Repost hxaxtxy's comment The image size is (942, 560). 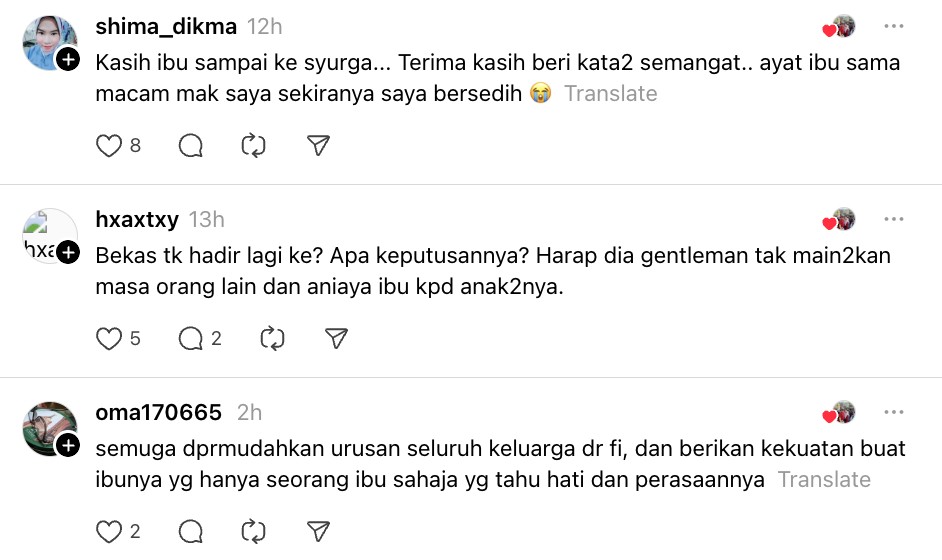tap(272, 339)
